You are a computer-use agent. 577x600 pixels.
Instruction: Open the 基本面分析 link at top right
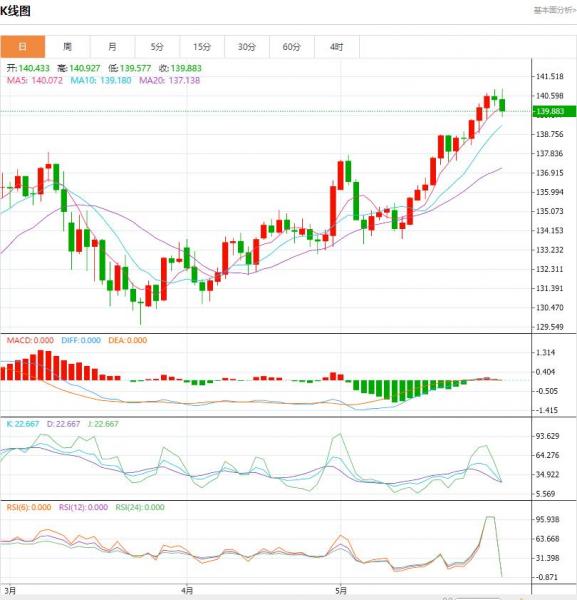(x=555, y=10)
